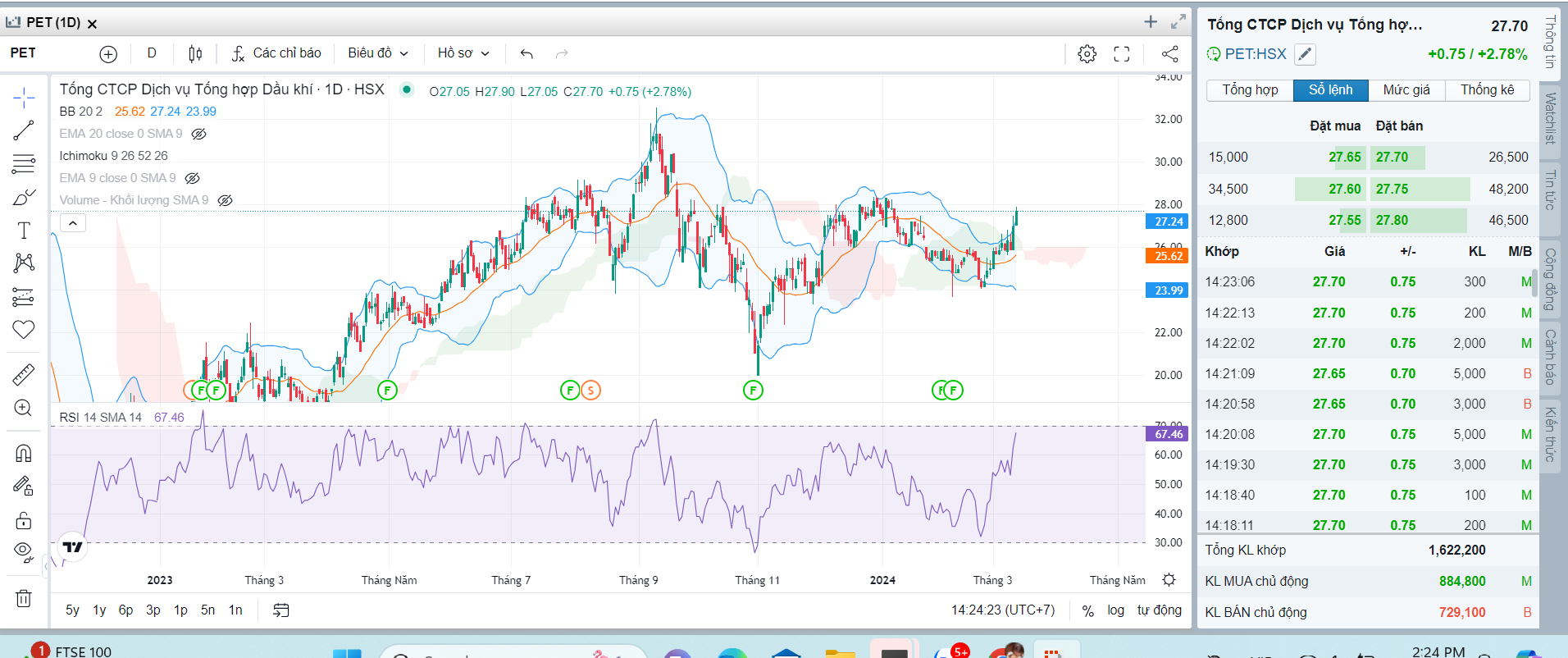The image size is (1568, 658).
Task: Click the pencil edit icon beside PET:HSX
Action: pyautogui.click(x=1305, y=55)
